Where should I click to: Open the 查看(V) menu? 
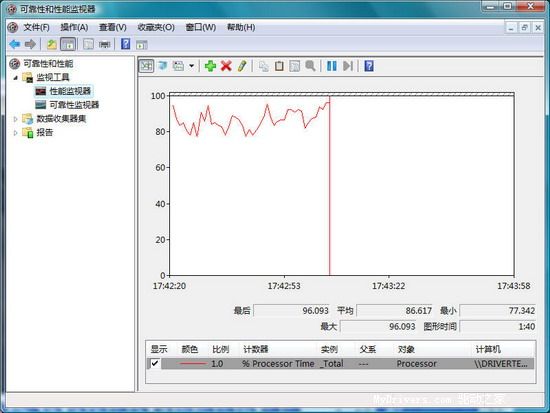coord(112,27)
